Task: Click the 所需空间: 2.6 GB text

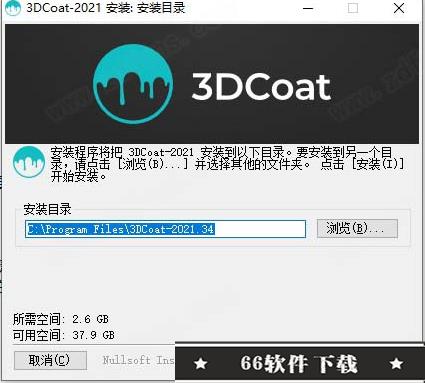Action: tap(61, 319)
